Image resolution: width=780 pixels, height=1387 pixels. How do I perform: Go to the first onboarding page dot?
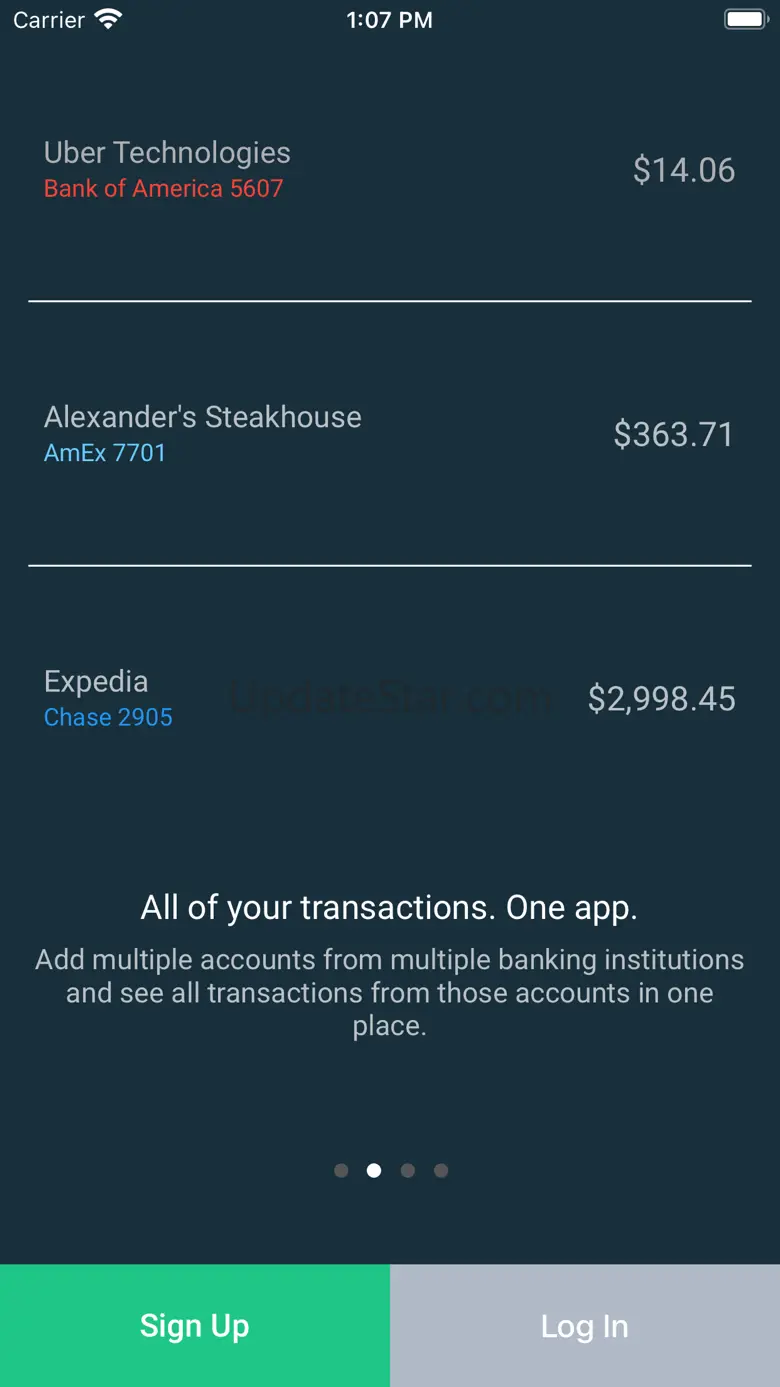click(x=341, y=1170)
